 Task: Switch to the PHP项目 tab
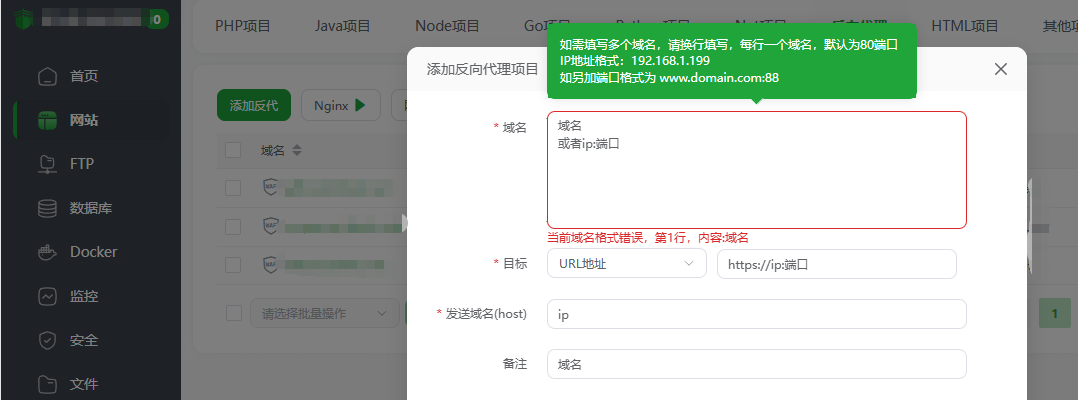tap(243, 26)
